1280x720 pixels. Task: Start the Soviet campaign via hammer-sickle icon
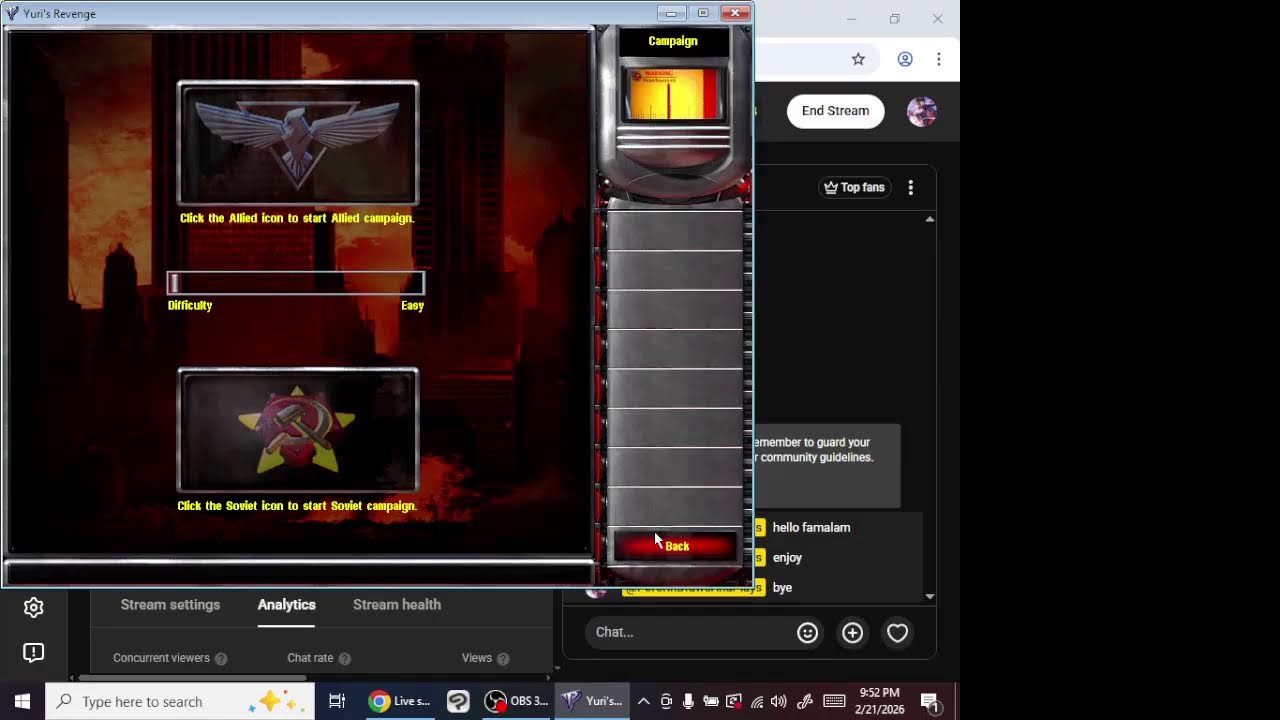pyautogui.click(x=298, y=430)
